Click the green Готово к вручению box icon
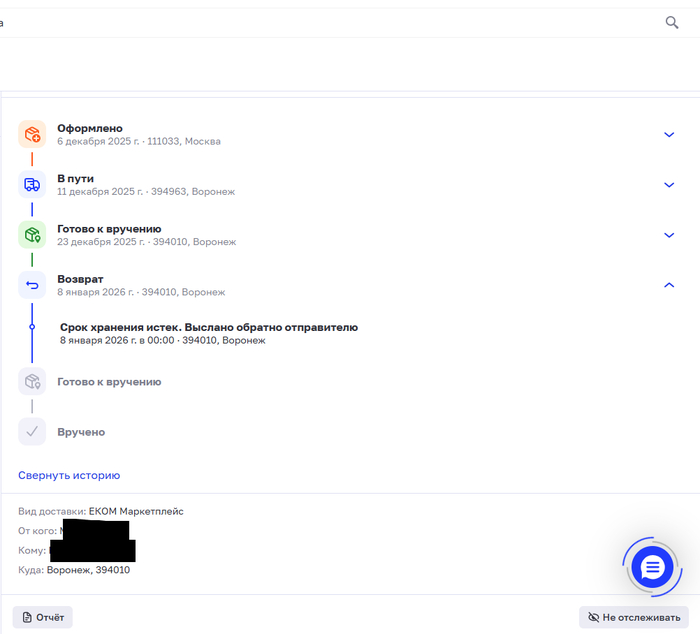The width and height of the screenshot is (700, 634). (32, 235)
